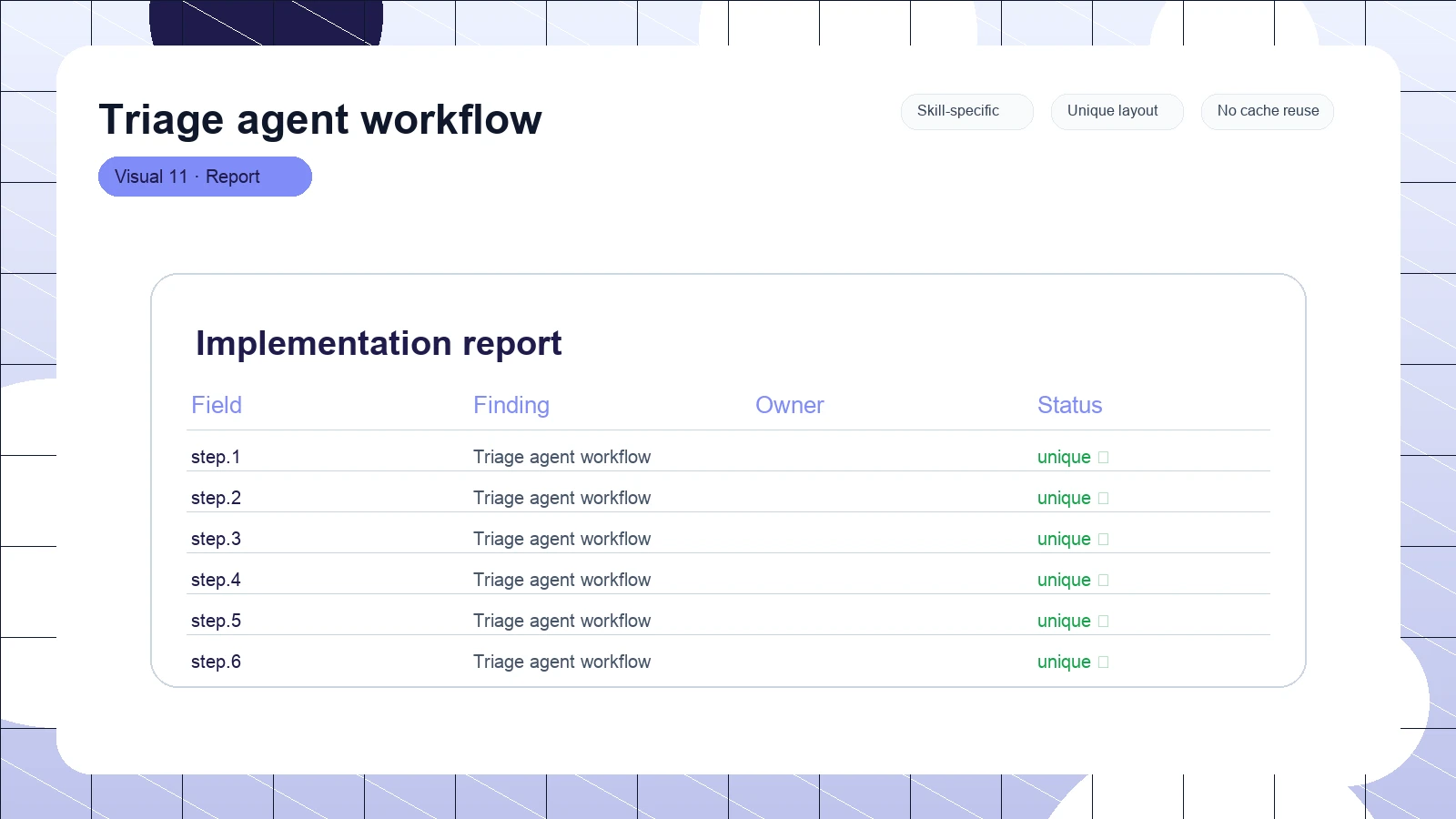Click the unique status in the step.5 row
1456x819 pixels.
pos(1064,621)
